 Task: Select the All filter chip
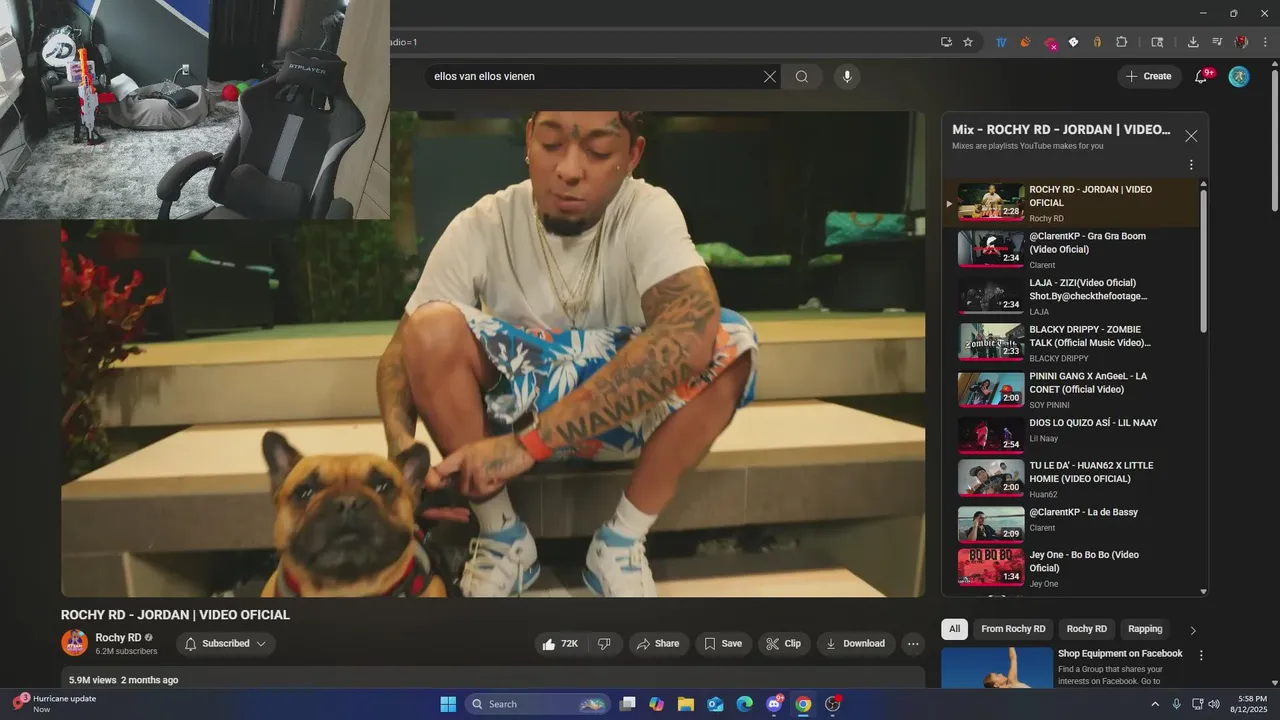click(x=955, y=629)
